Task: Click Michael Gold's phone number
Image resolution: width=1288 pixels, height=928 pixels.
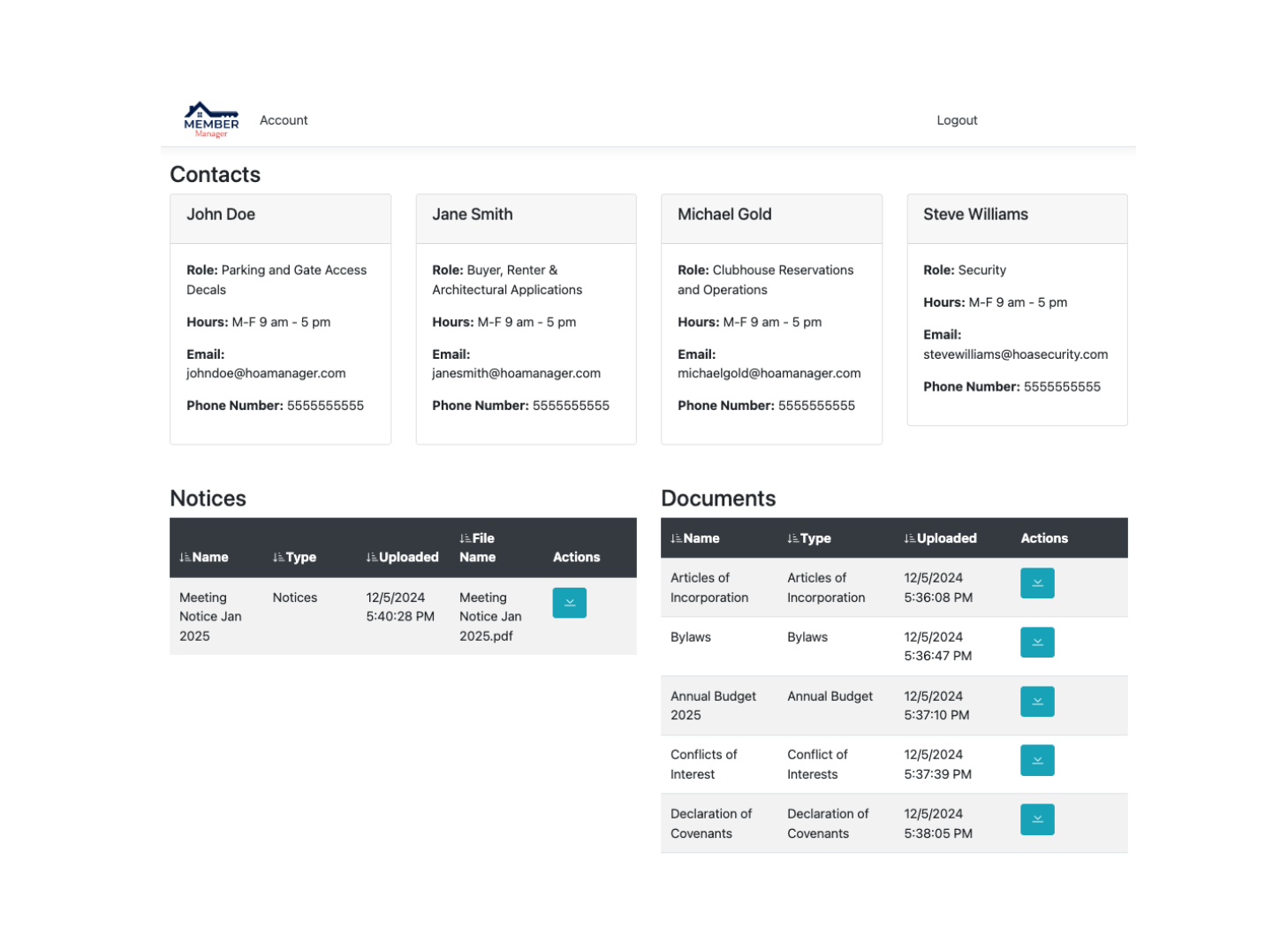Action: pyautogui.click(x=815, y=406)
